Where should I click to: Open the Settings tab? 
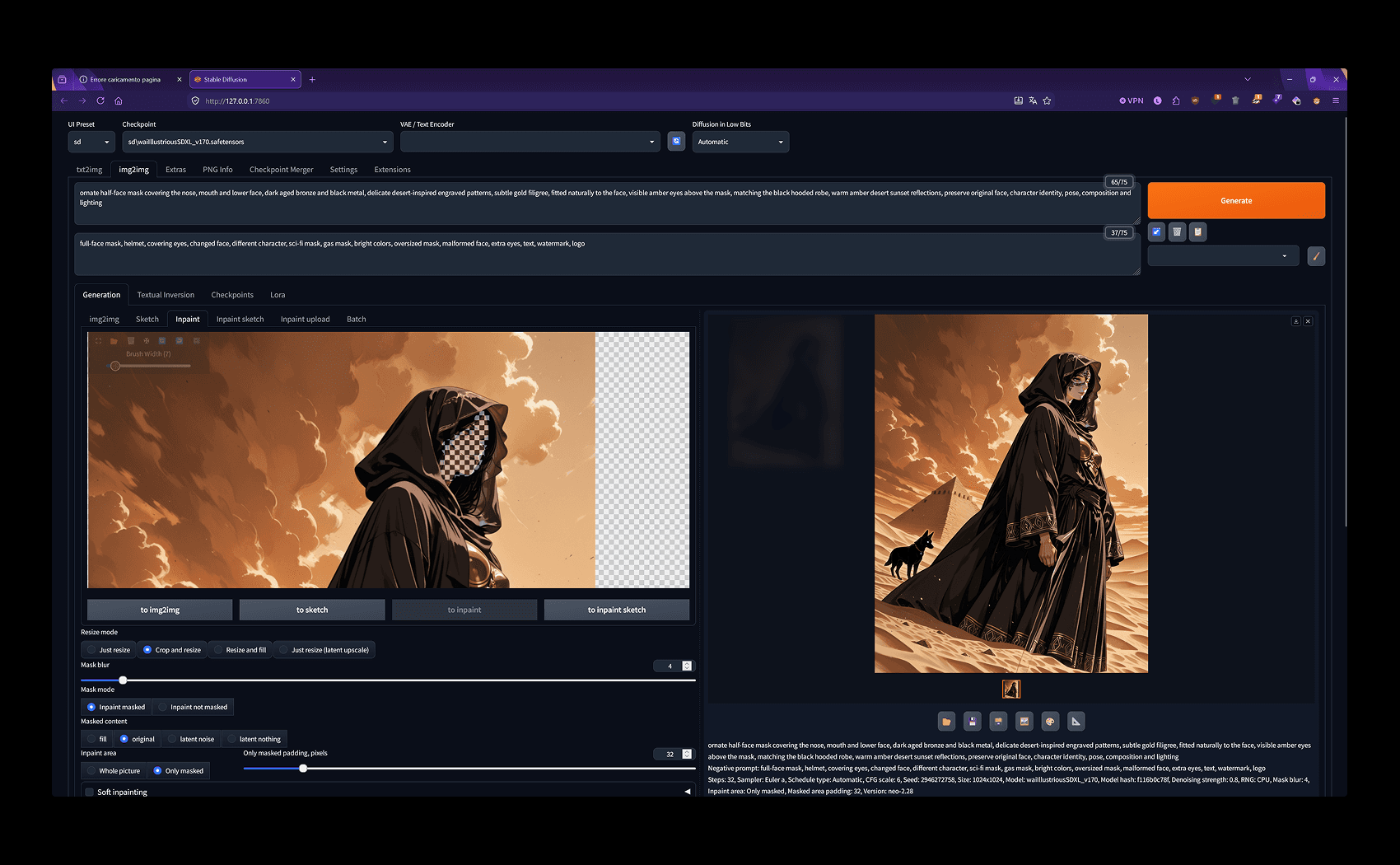coord(343,170)
